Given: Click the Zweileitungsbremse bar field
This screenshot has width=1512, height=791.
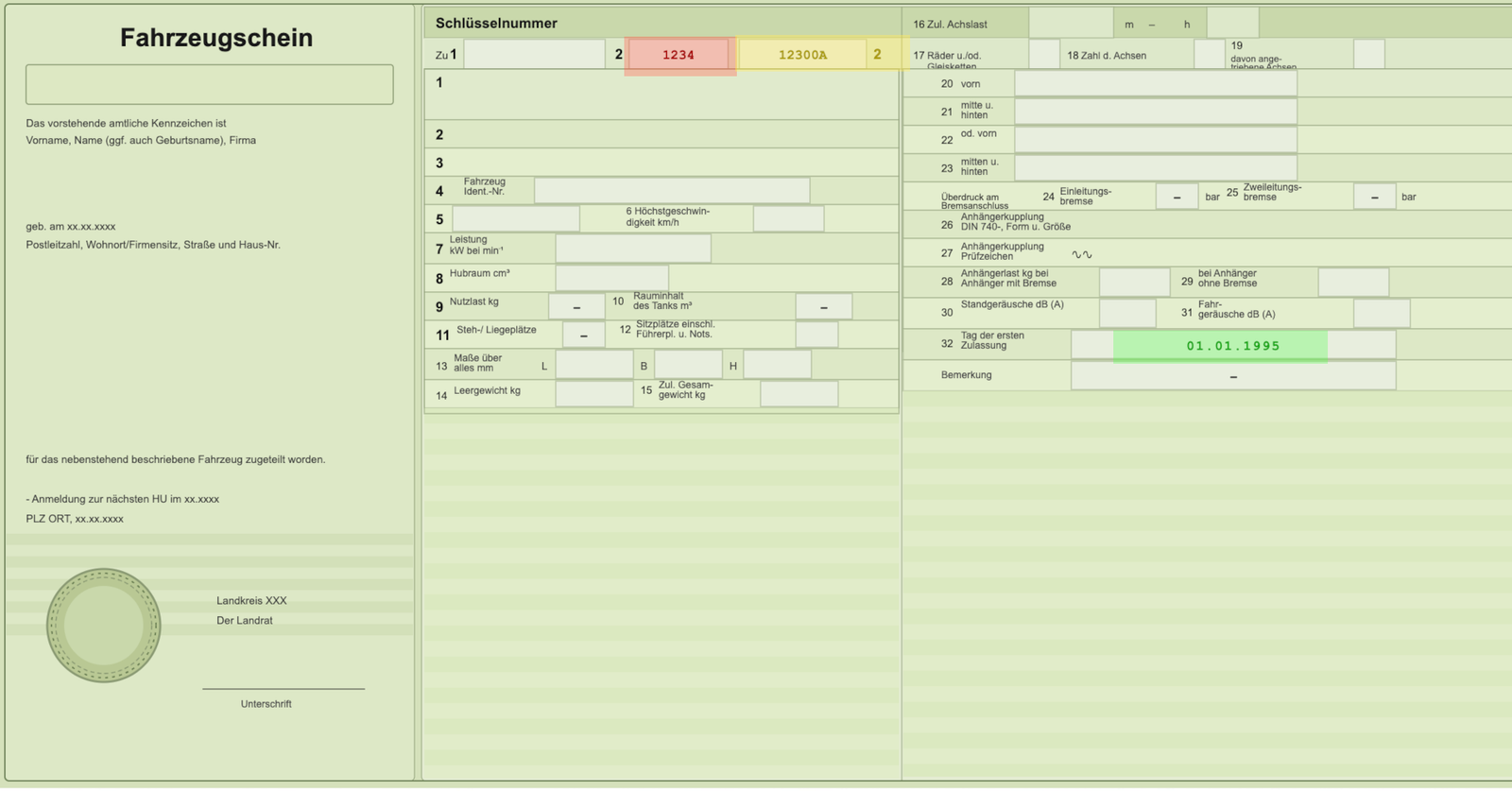Looking at the screenshot, I should click(1374, 197).
